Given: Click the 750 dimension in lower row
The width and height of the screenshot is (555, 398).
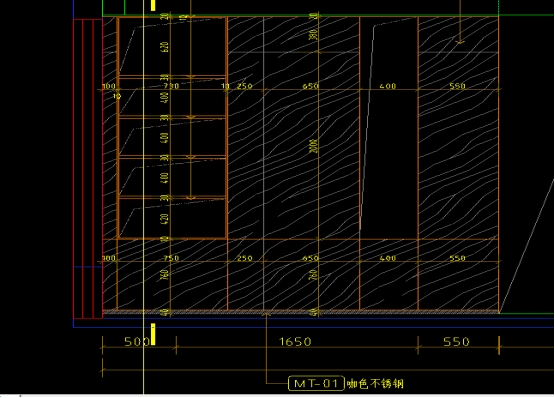Looking at the screenshot, I should click(x=171, y=258).
